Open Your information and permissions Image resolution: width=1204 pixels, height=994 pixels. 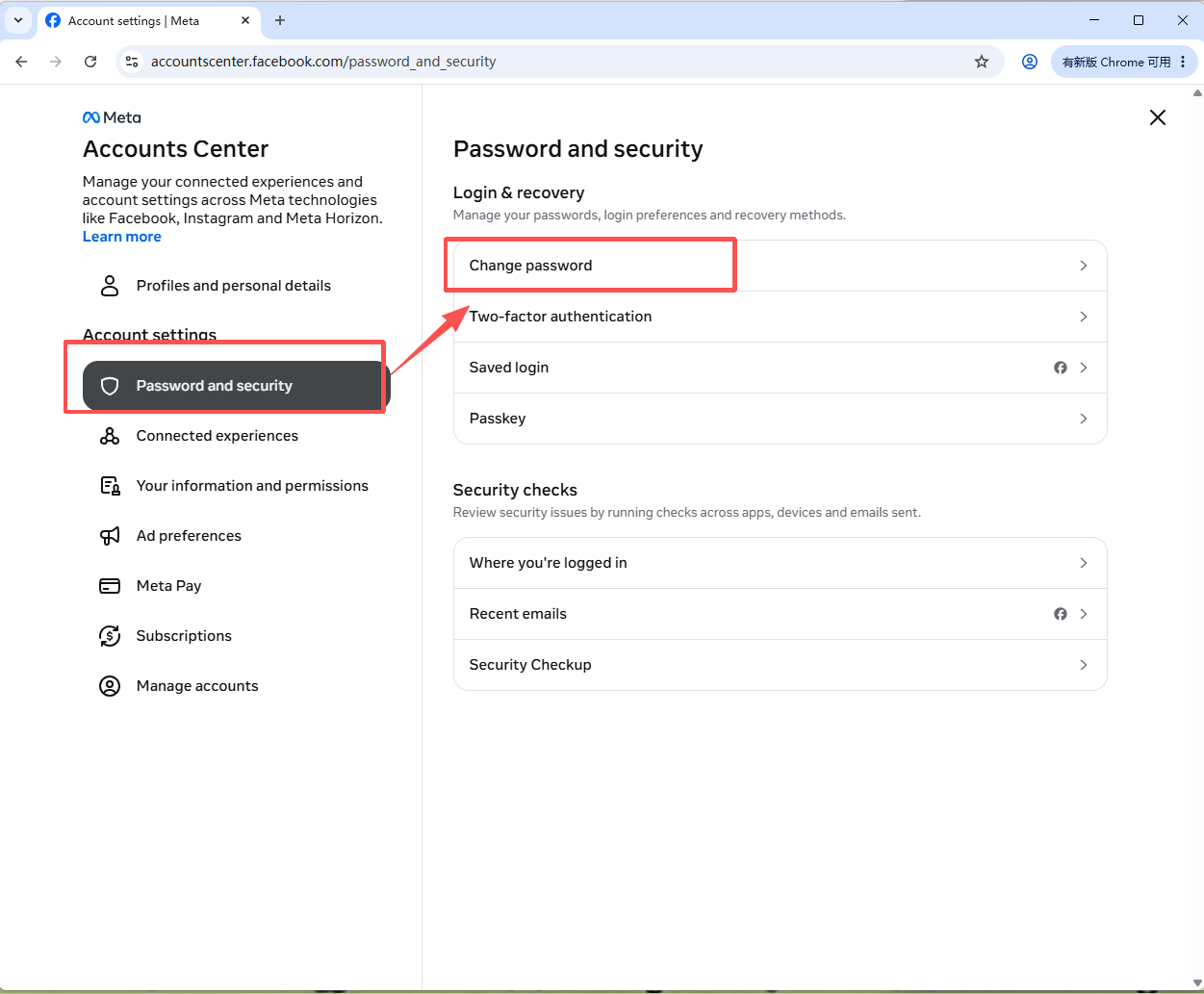pos(237,486)
